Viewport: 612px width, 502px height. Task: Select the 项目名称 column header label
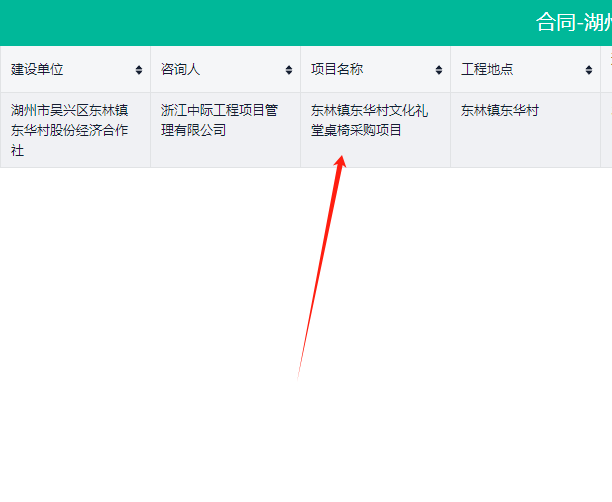tap(337, 70)
